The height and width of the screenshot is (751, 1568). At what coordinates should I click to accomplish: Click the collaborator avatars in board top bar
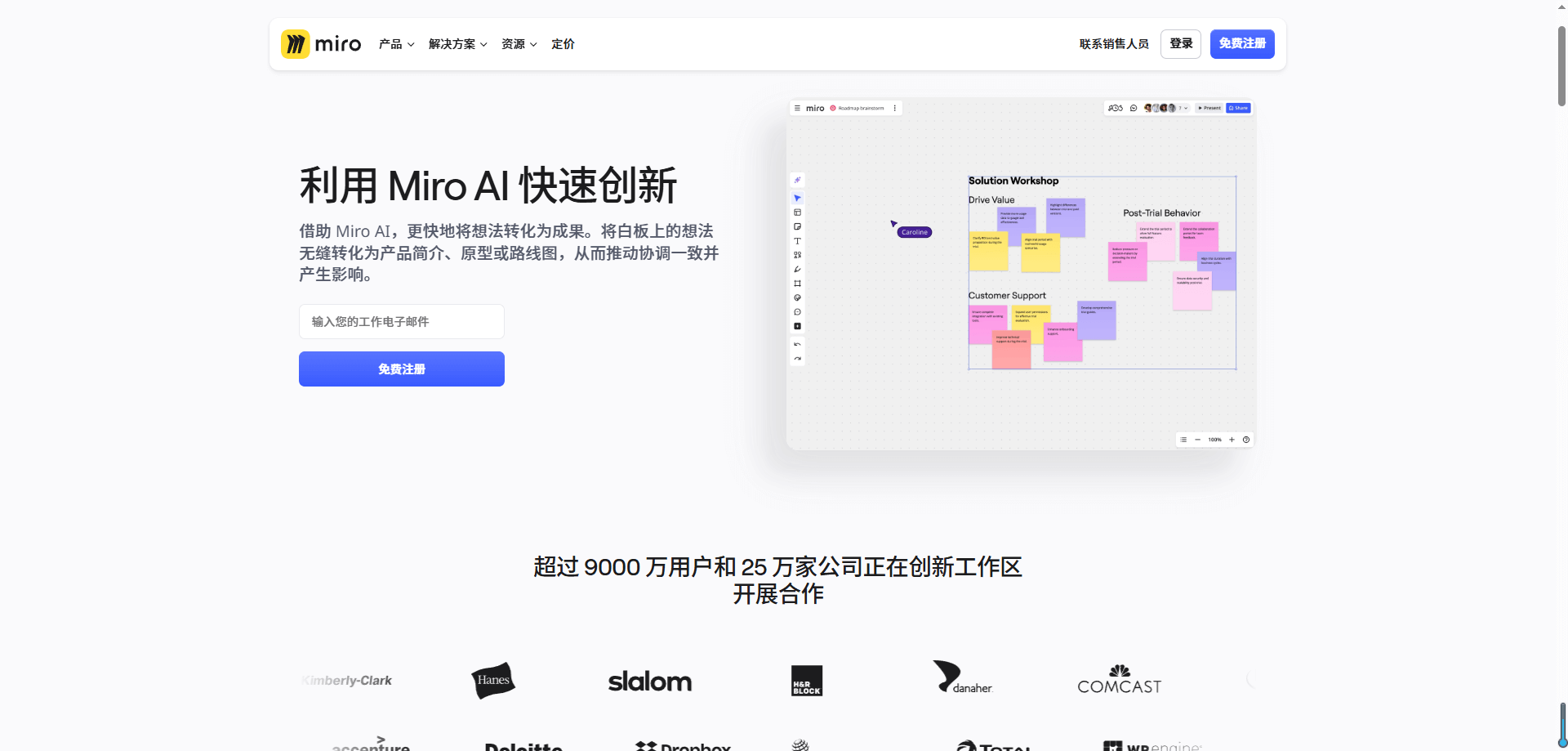[x=1160, y=108]
